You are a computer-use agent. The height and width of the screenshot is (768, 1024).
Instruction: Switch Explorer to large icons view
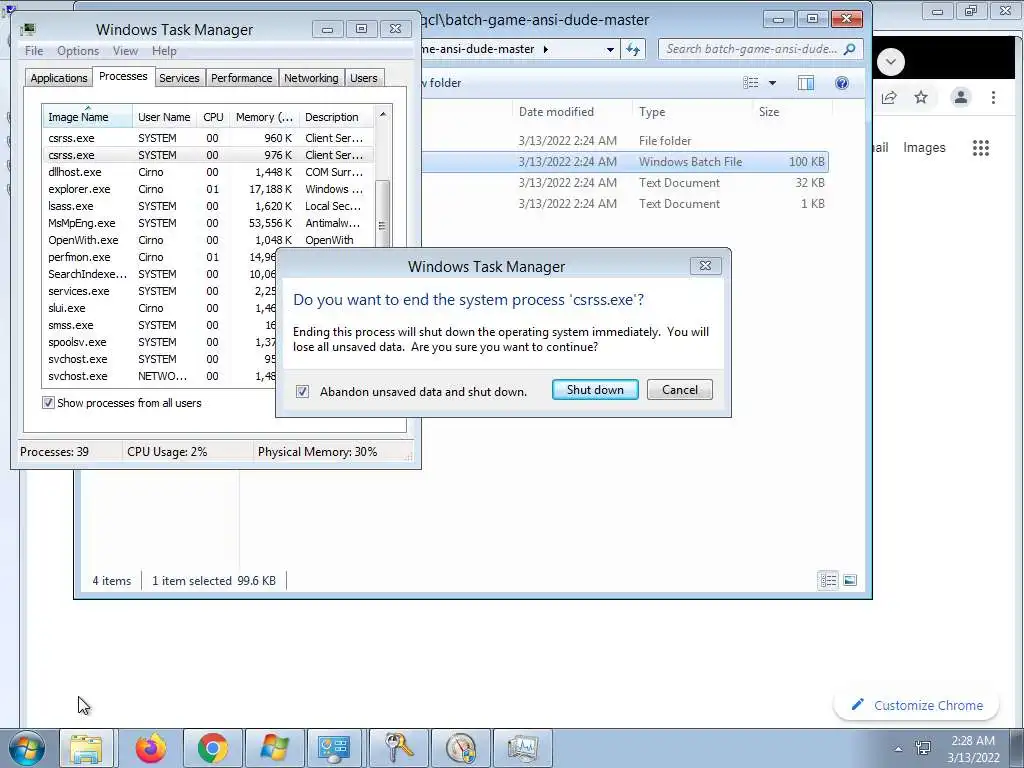point(850,580)
